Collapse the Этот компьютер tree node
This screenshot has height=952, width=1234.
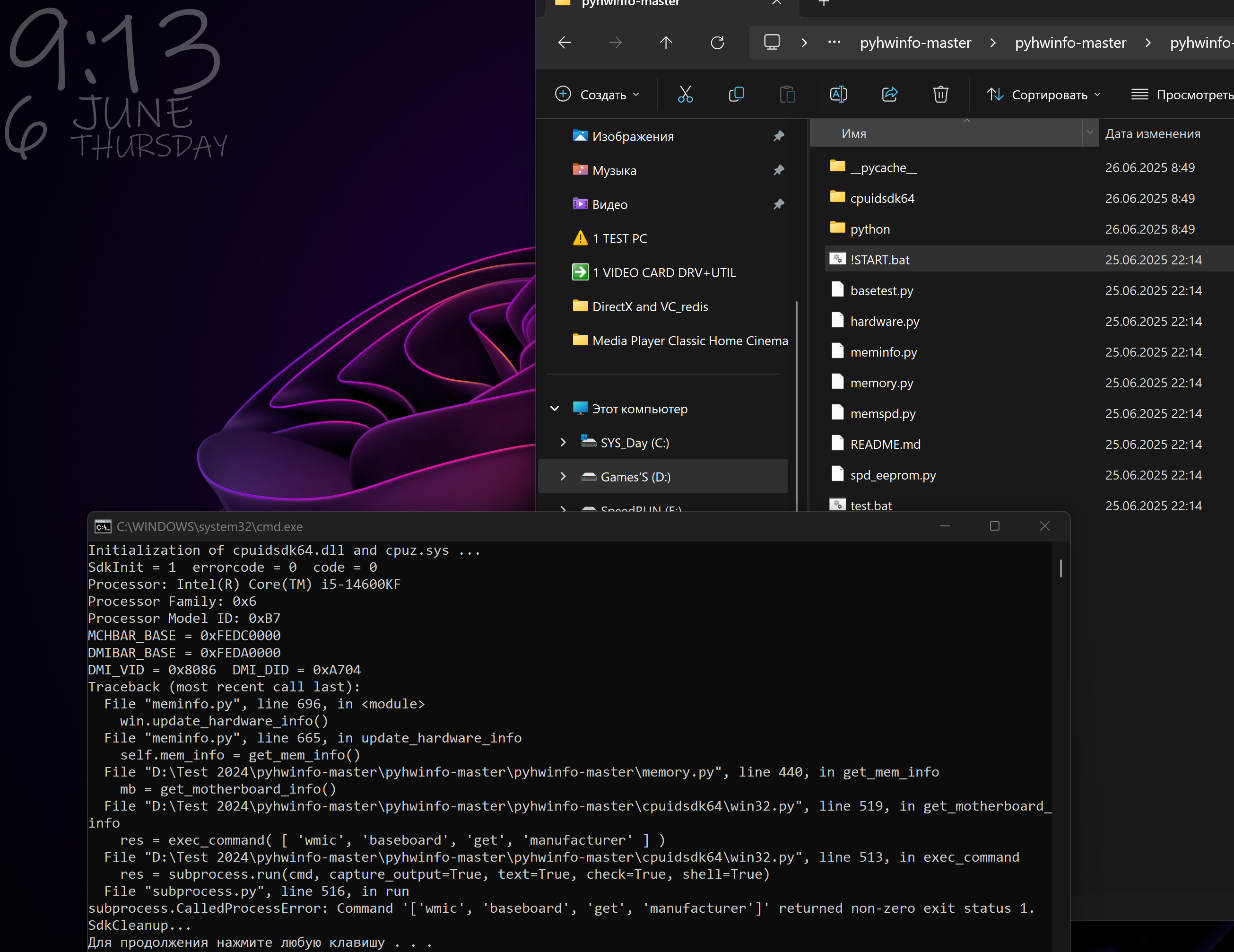pyautogui.click(x=555, y=409)
